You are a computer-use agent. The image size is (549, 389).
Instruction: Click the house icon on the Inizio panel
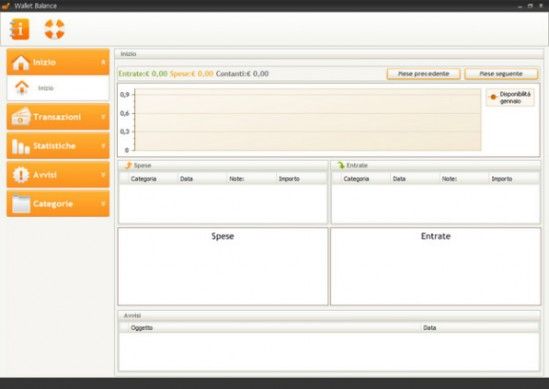[21, 62]
